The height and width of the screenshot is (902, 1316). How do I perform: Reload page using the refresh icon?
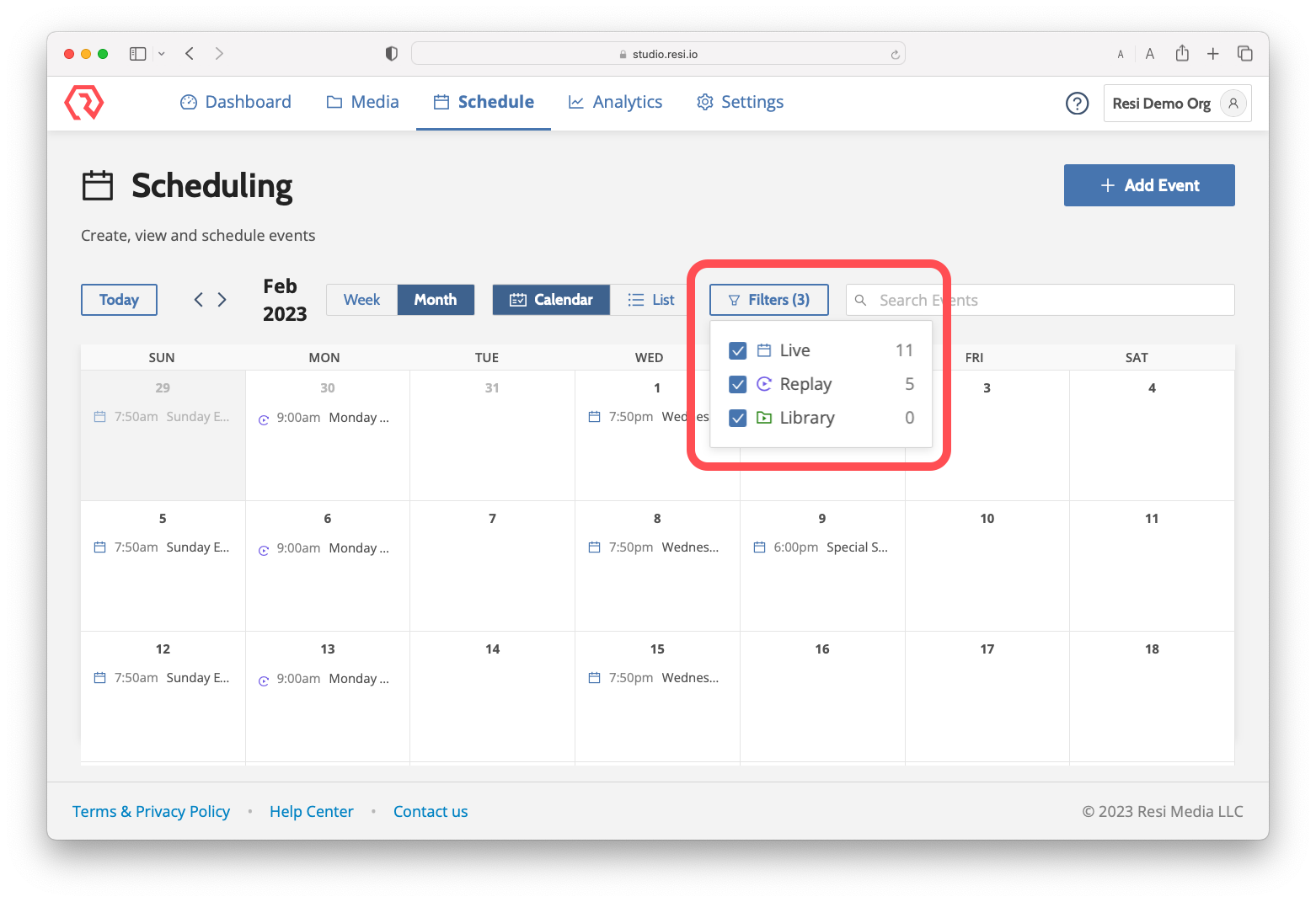click(895, 55)
